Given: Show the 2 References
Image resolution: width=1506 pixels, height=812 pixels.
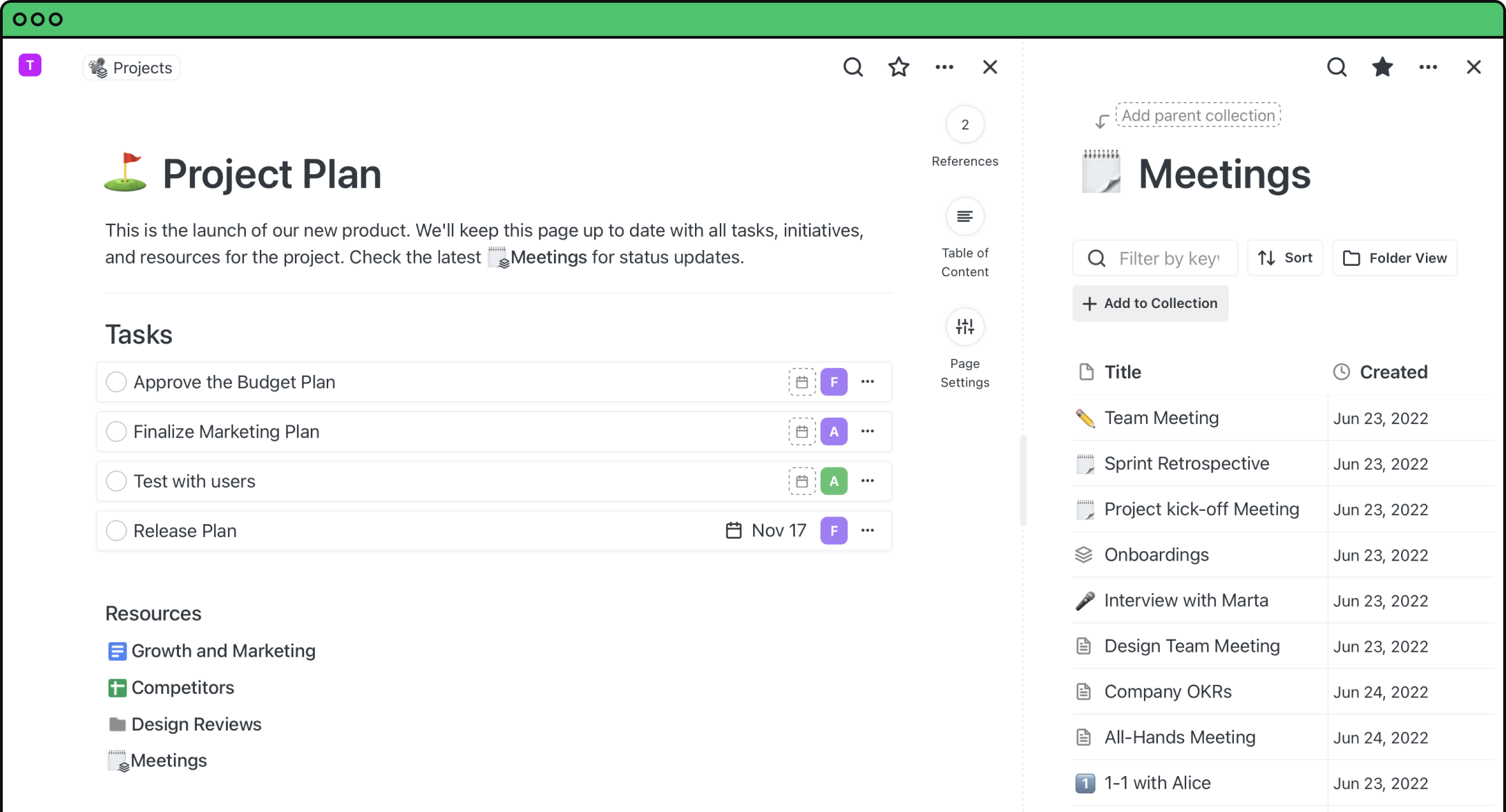Looking at the screenshot, I should (964, 125).
